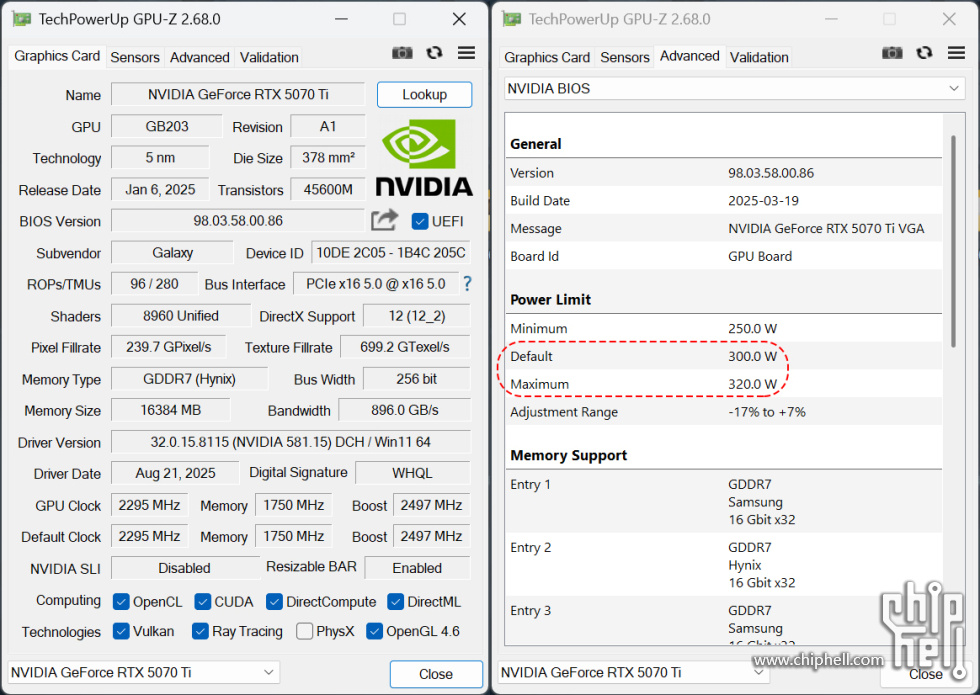Click the Memory Size value 16384 MB
Image resolution: width=980 pixels, height=695 pixels.
point(171,410)
